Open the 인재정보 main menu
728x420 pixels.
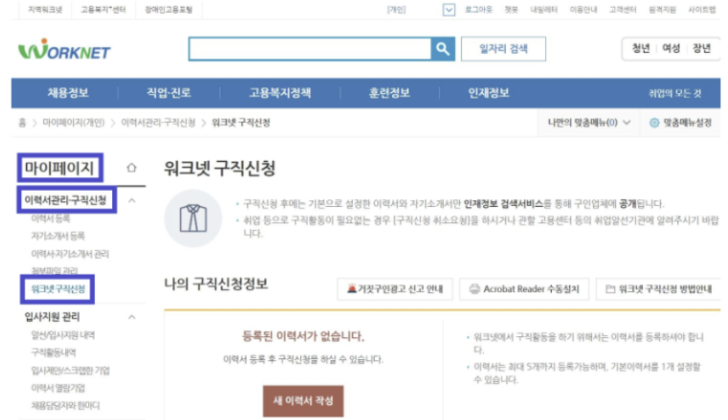coord(488,93)
